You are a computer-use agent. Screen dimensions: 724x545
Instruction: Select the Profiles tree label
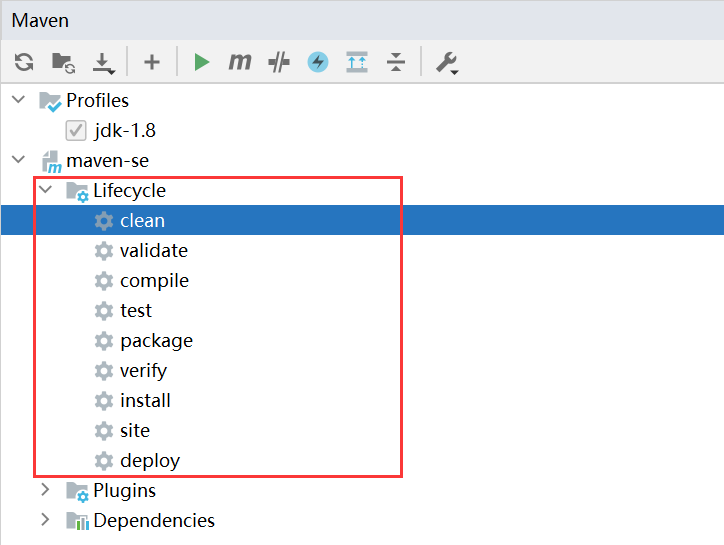click(x=97, y=100)
